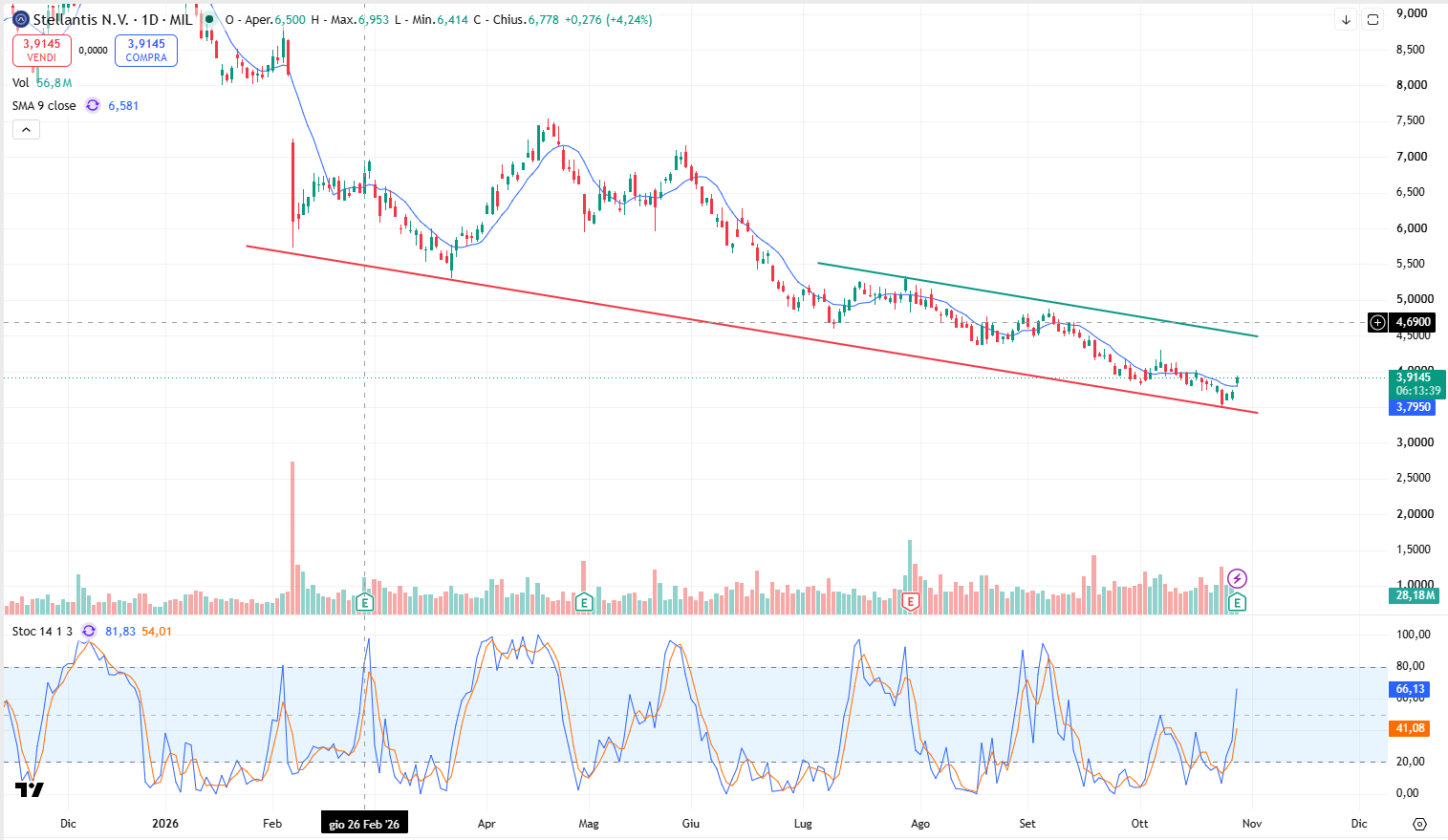1448x840 pixels.
Task: Click the Nov label on the time axis
Action: click(x=1252, y=823)
